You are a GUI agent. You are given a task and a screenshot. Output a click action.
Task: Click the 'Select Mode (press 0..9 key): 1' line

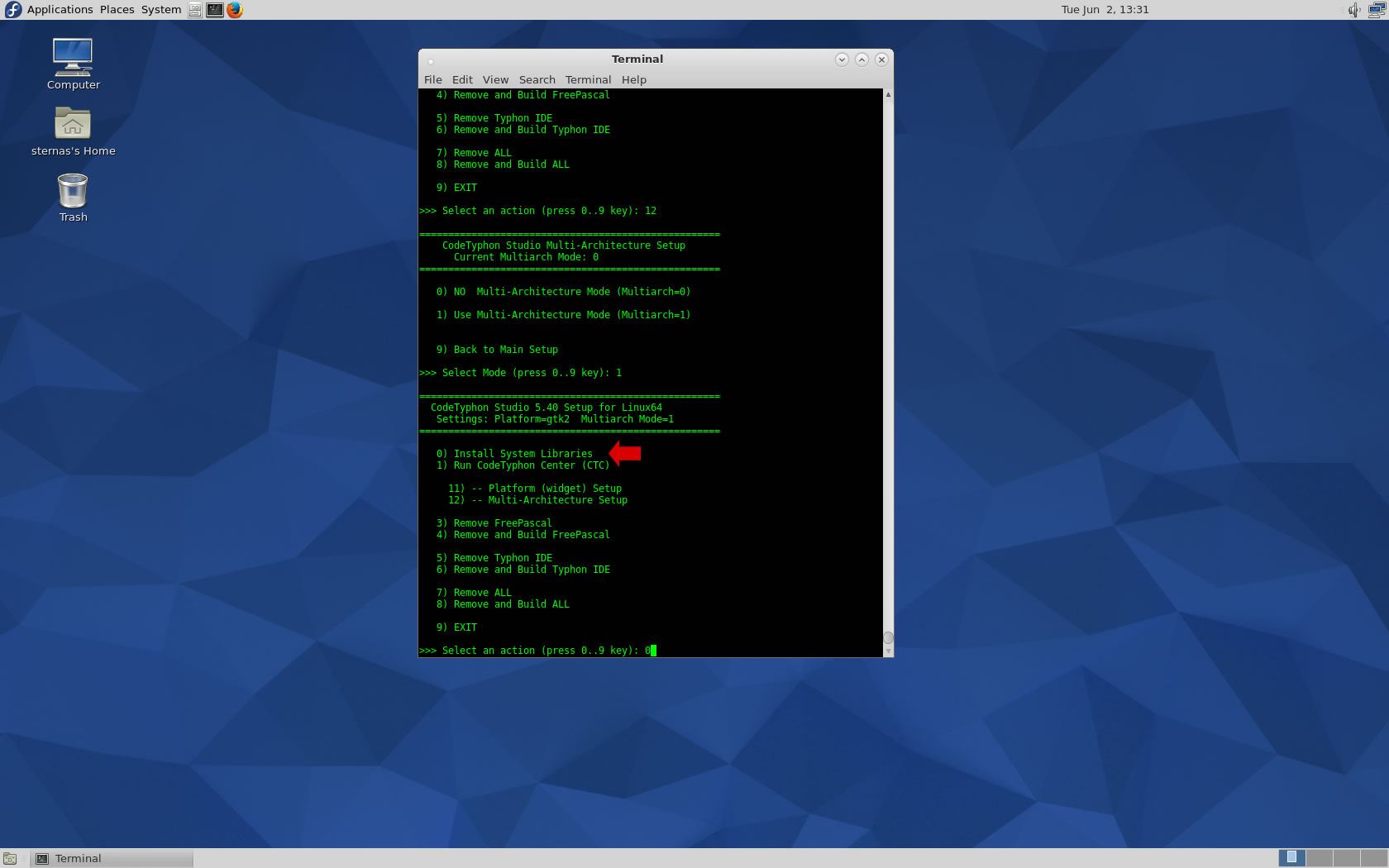520,373
